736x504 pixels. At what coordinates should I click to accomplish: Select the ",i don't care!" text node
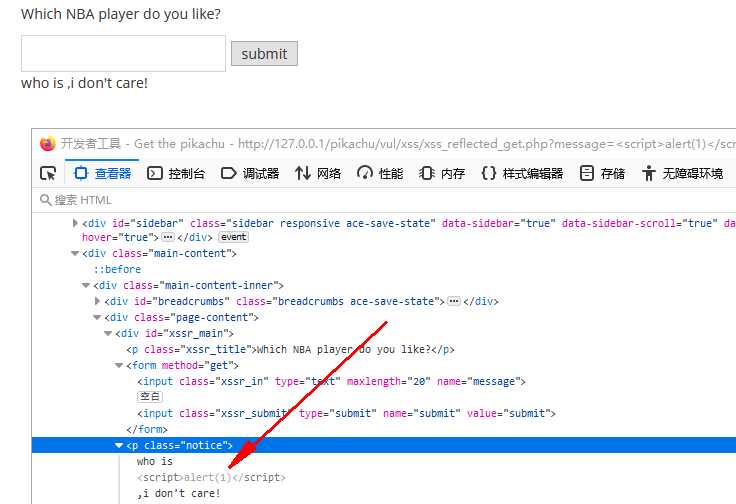(178, 493)
